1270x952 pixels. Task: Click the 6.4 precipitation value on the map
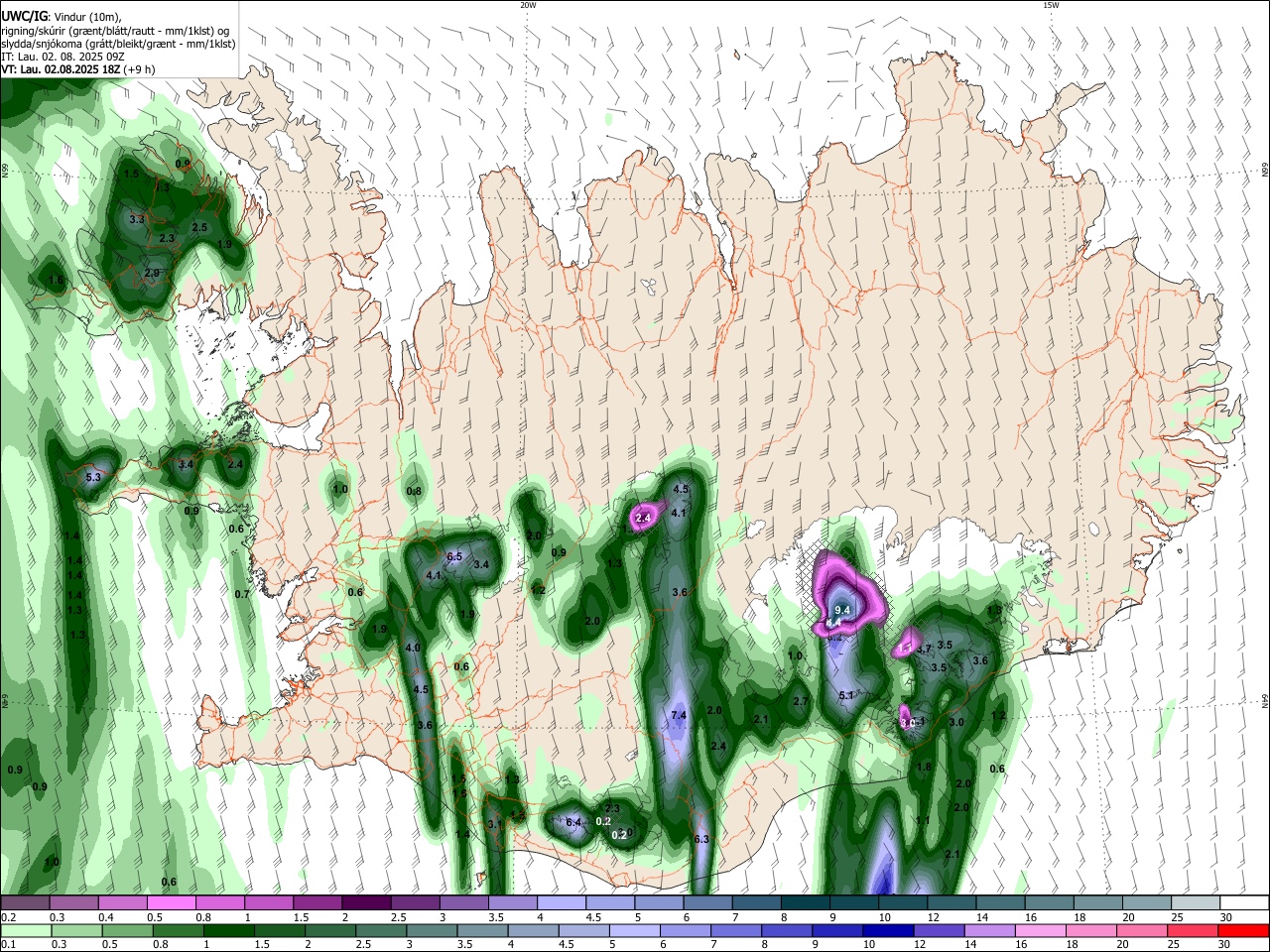pos(573,822)
